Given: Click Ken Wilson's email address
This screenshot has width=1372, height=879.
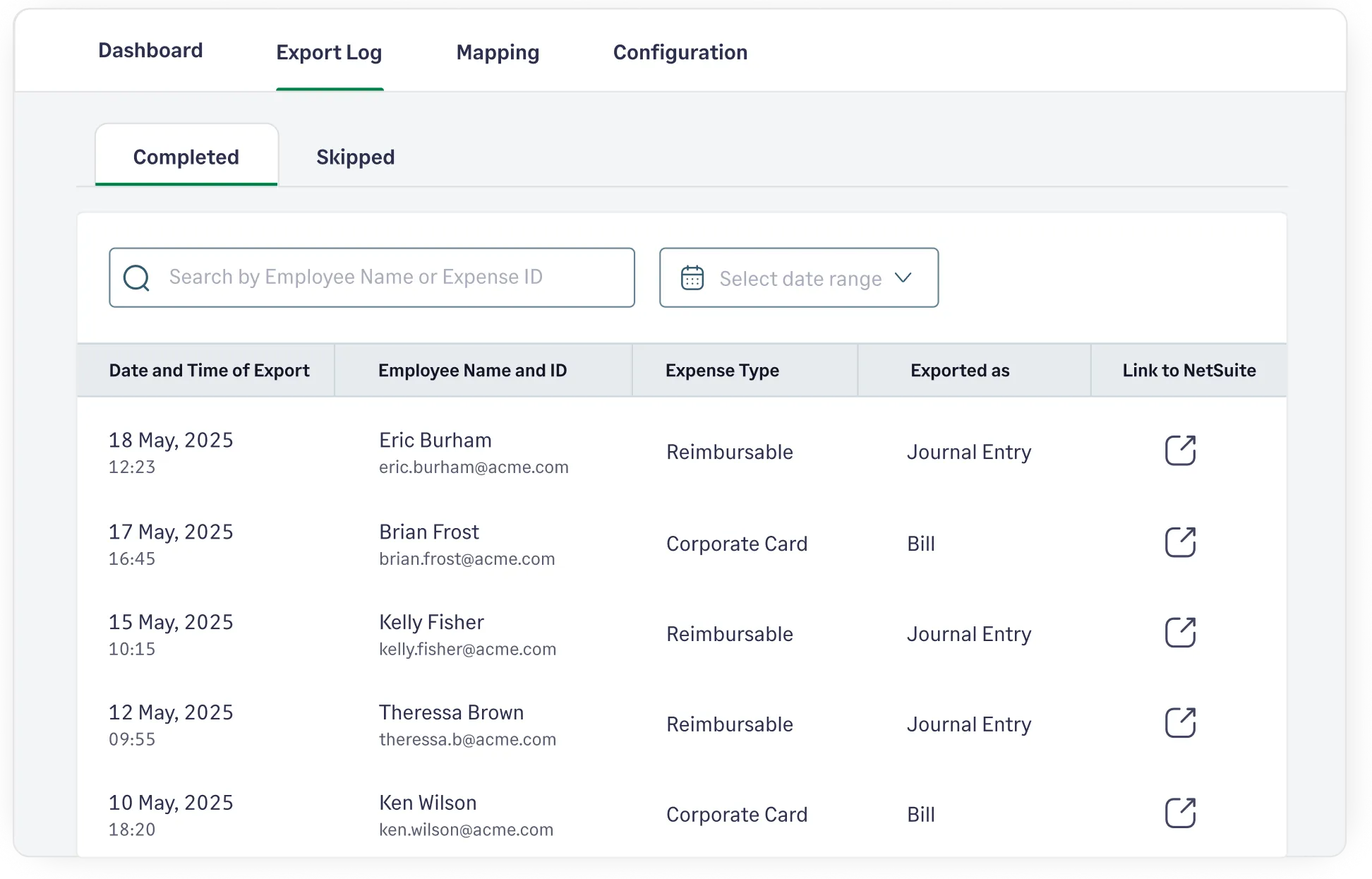Looking at the screenshot, I should coord(467,829).
